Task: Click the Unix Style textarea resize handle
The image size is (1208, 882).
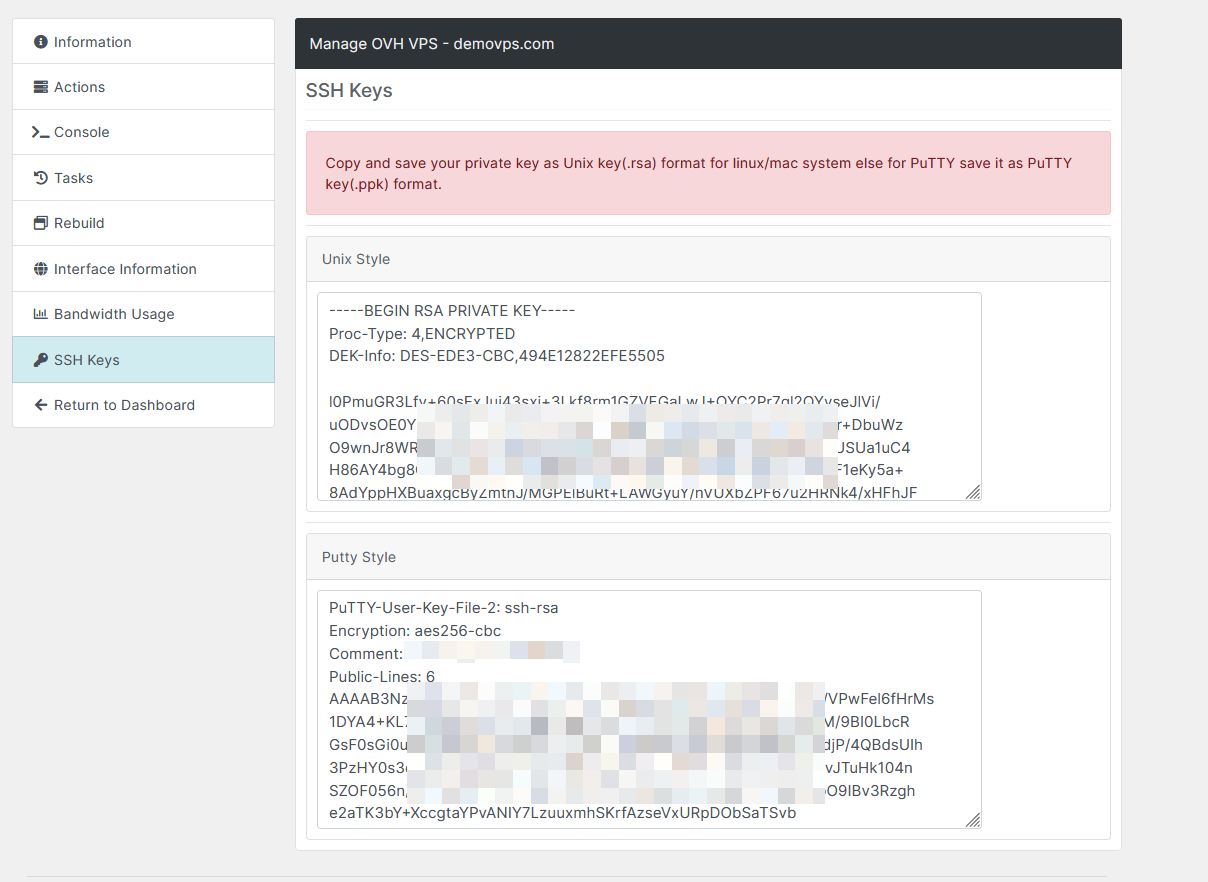Action: click(x=973, y=492)
